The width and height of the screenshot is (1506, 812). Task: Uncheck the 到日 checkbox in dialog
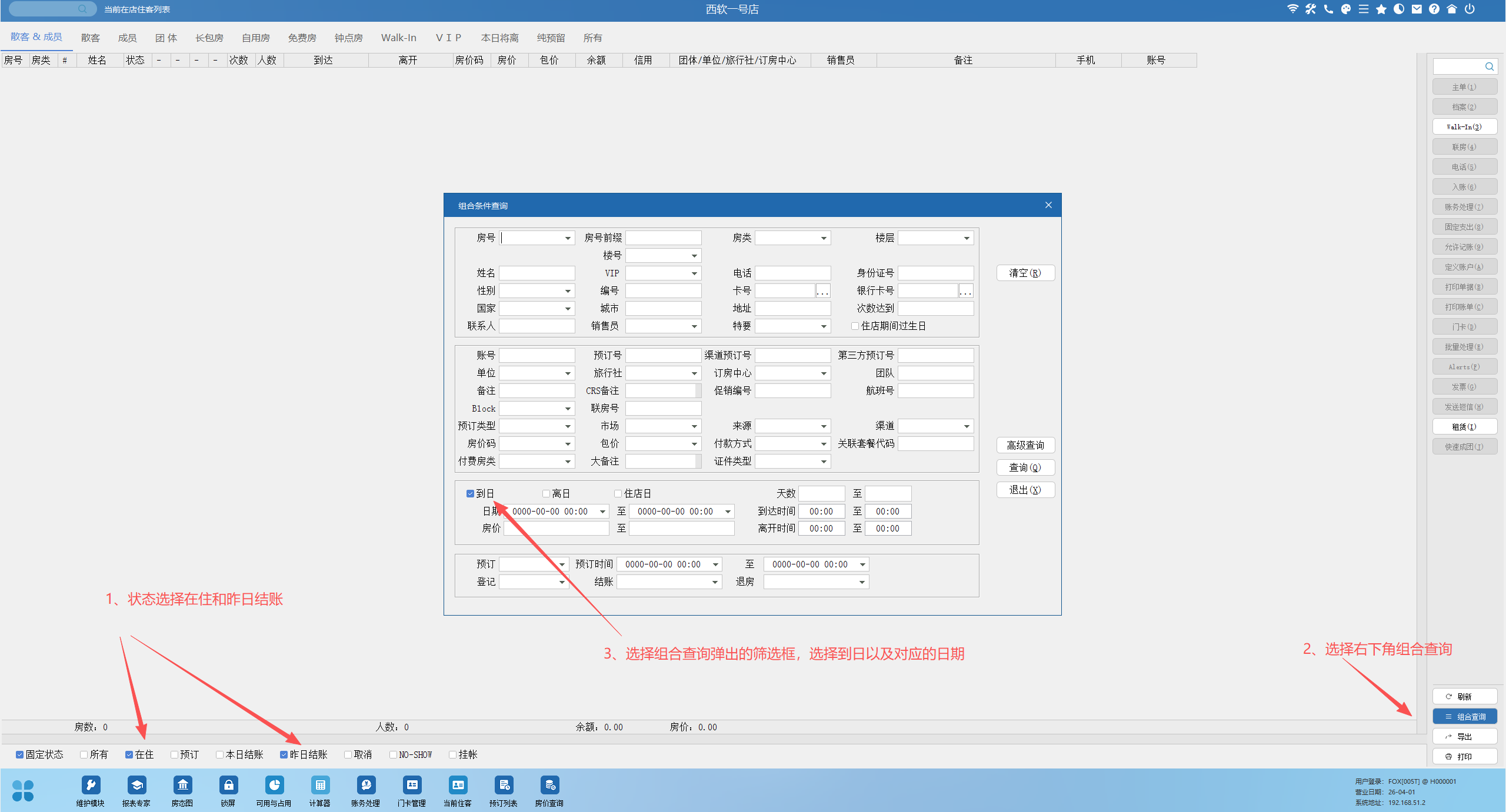[470, 493]
